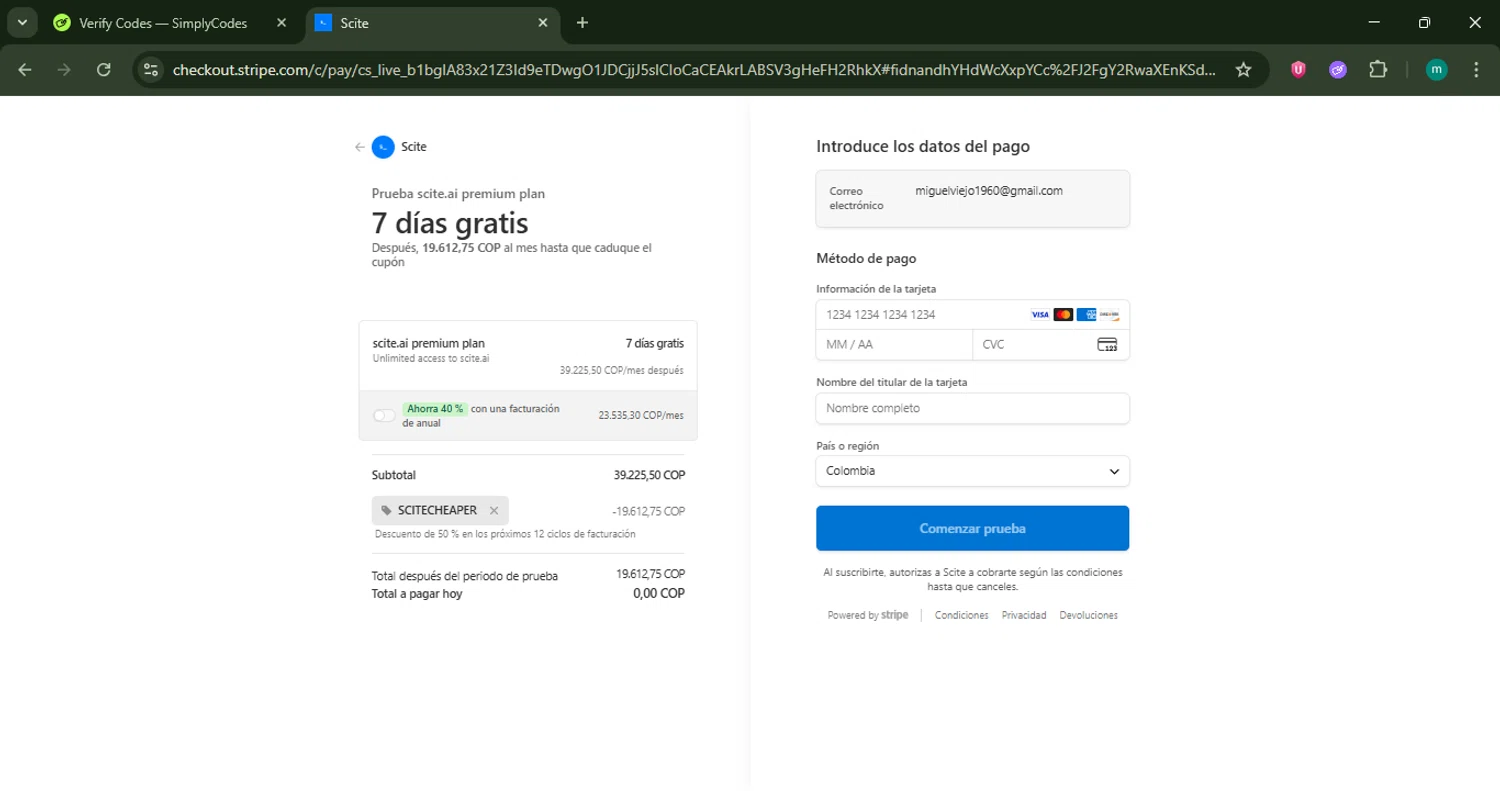Viewport: 1500px width, 791px height.
Task: Open the Condiciones link
Action: (961, 615)
